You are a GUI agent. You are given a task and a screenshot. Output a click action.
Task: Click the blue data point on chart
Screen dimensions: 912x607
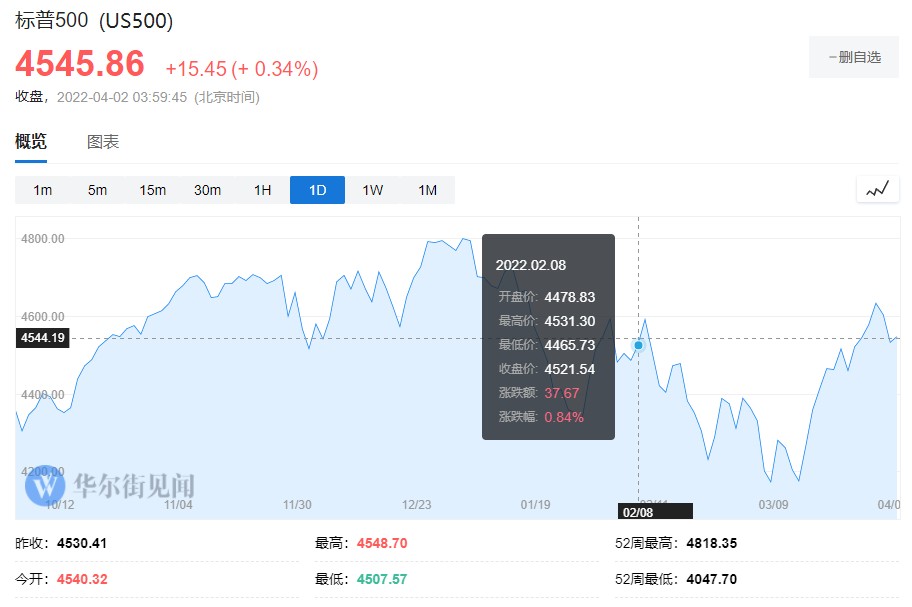pyautogui.click(x=638, y=345)
